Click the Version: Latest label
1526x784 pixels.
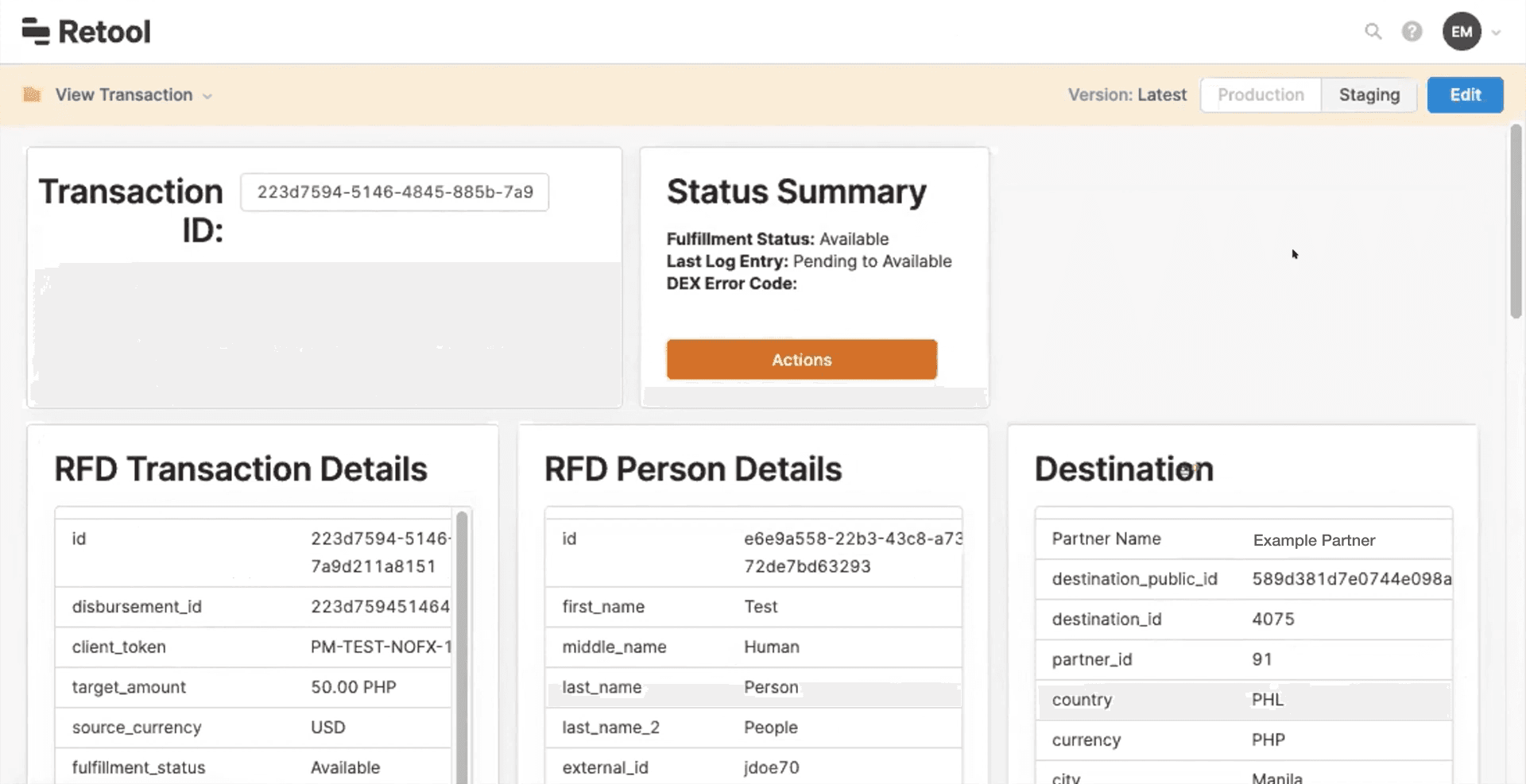coord(1126,95)
